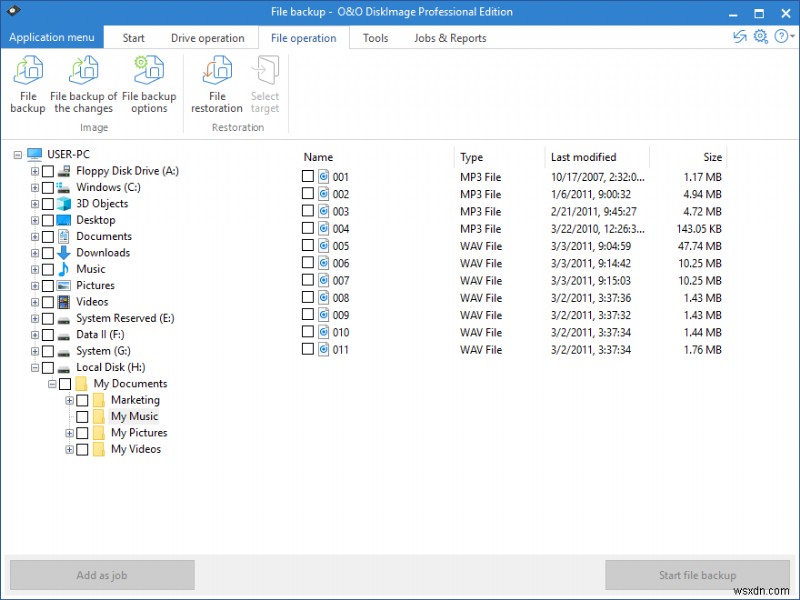Open the File backup options
800x600 pixels.
[x=150, y=85]
